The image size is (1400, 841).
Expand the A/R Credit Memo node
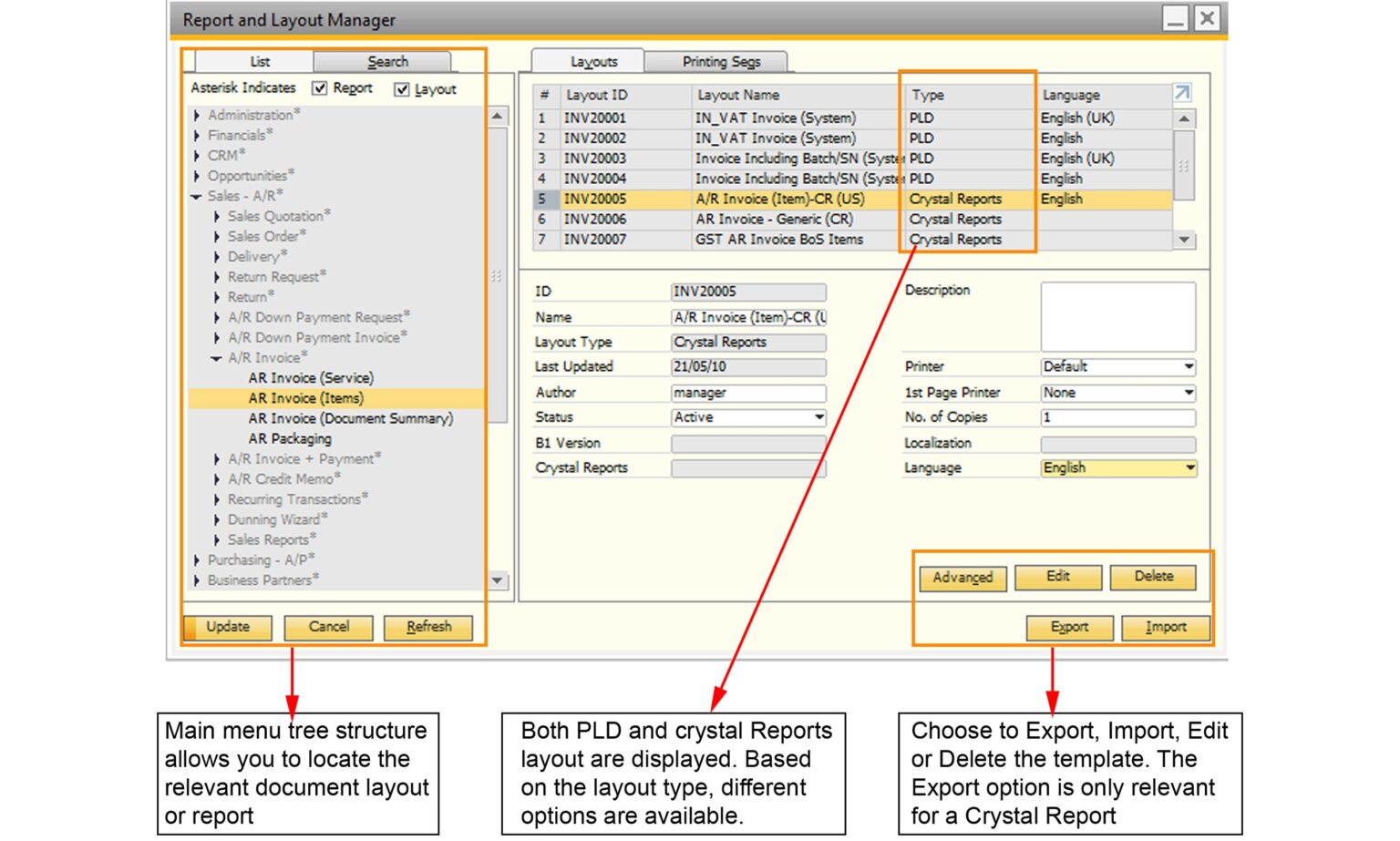coord(217,479)
